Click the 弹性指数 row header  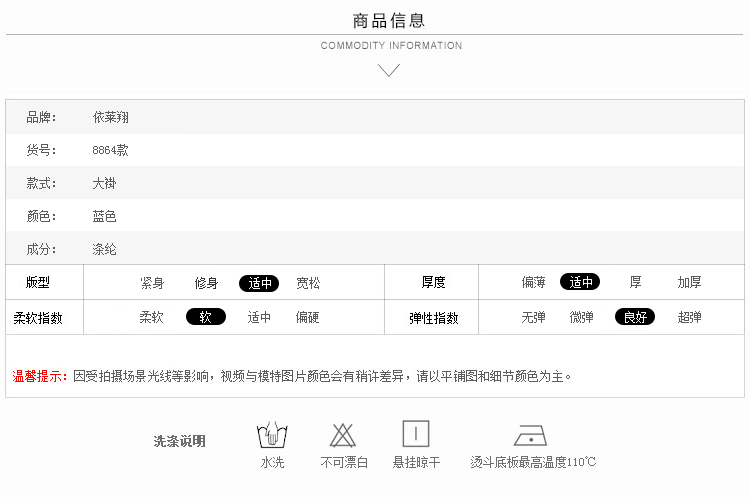pos(433,318)
